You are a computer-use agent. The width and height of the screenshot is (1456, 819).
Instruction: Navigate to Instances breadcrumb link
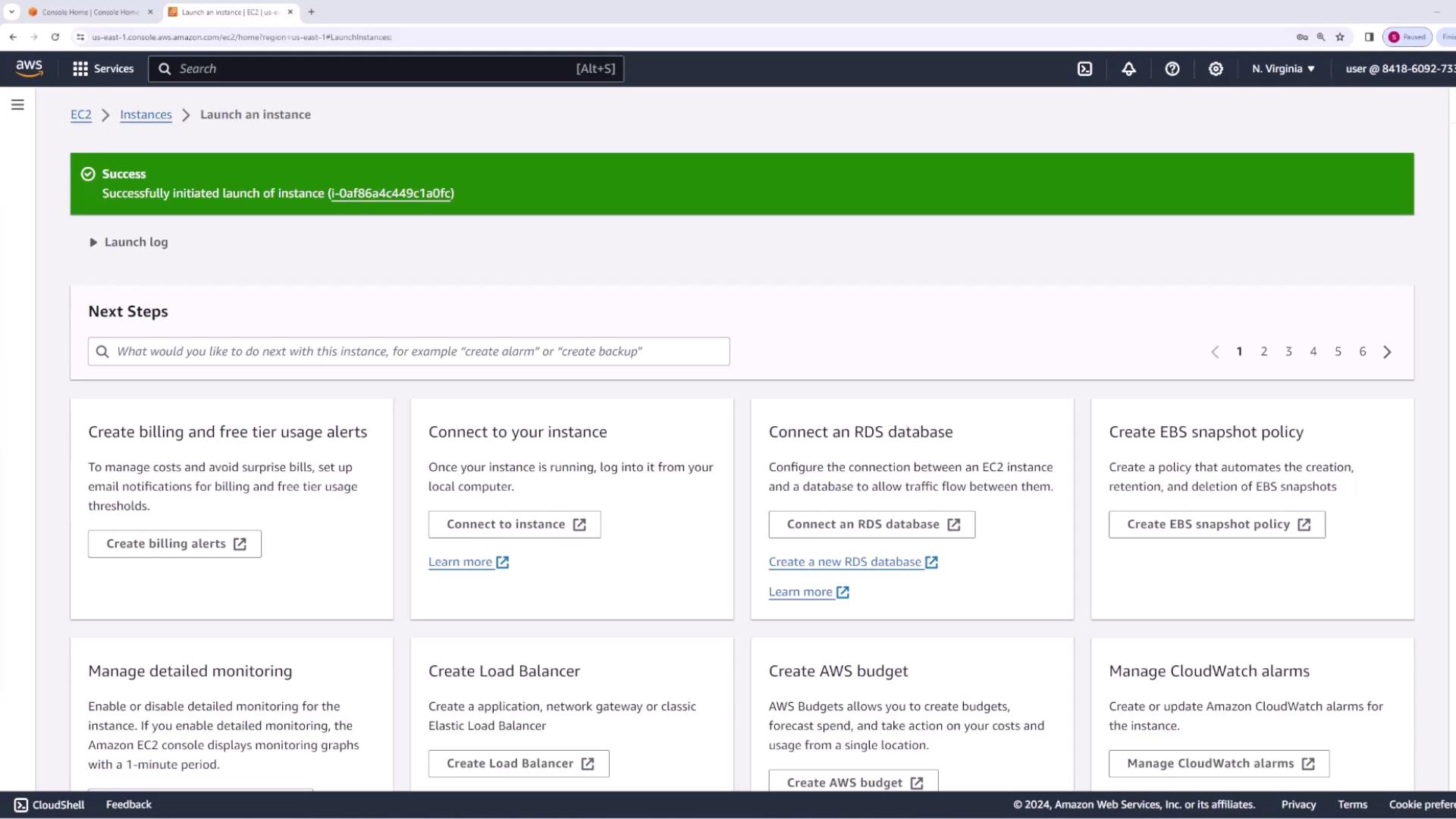click(x=146, y=115)
